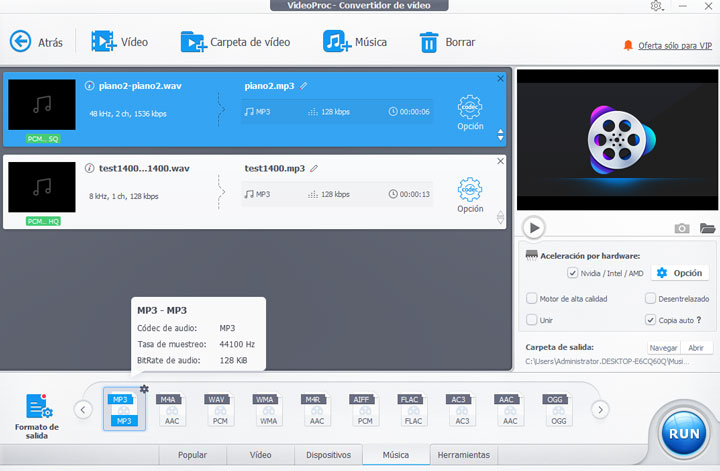Select the M4A AAC output format
The image size is (720, 471).
tap(172, 410)
